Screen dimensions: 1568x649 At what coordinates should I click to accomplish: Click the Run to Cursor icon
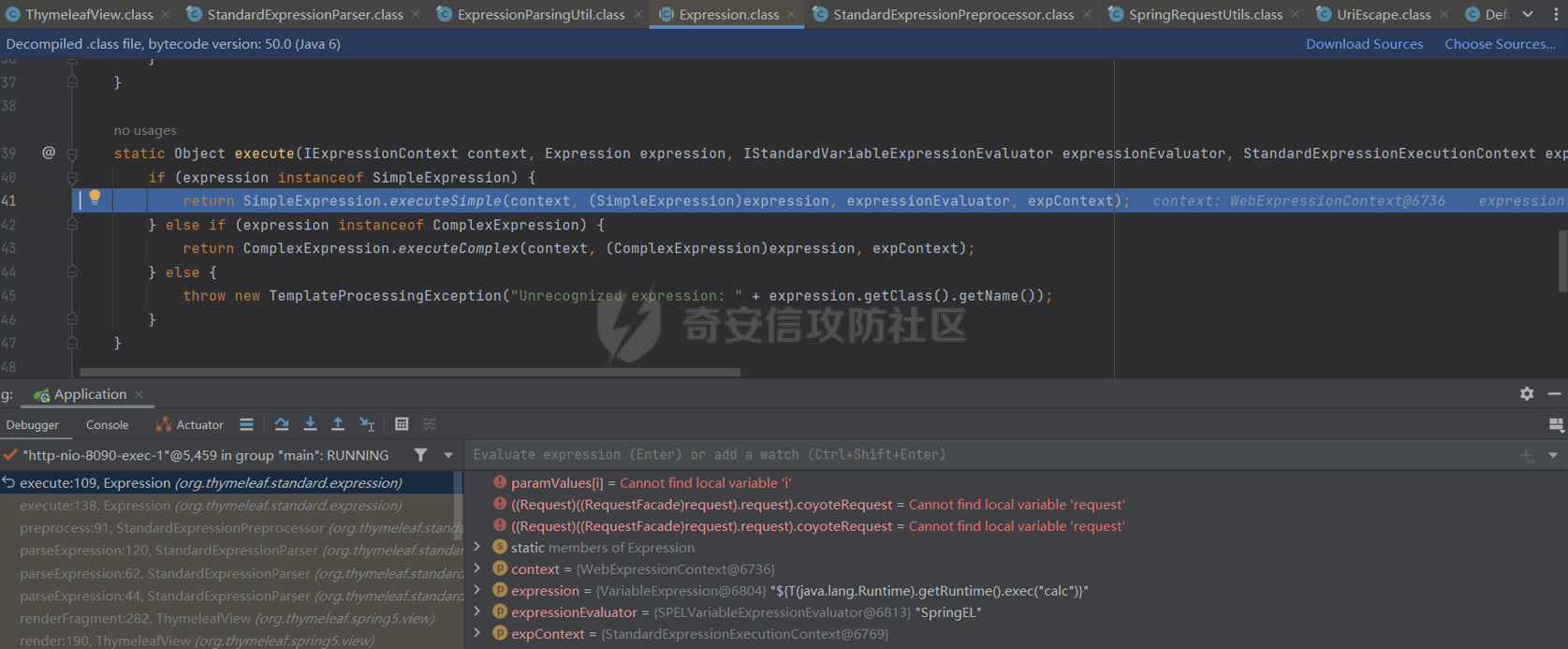367,424
